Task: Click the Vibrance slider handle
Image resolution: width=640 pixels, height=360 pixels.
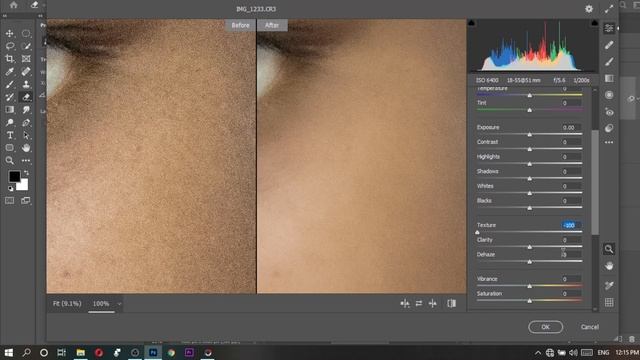Action: coord(529,286)
